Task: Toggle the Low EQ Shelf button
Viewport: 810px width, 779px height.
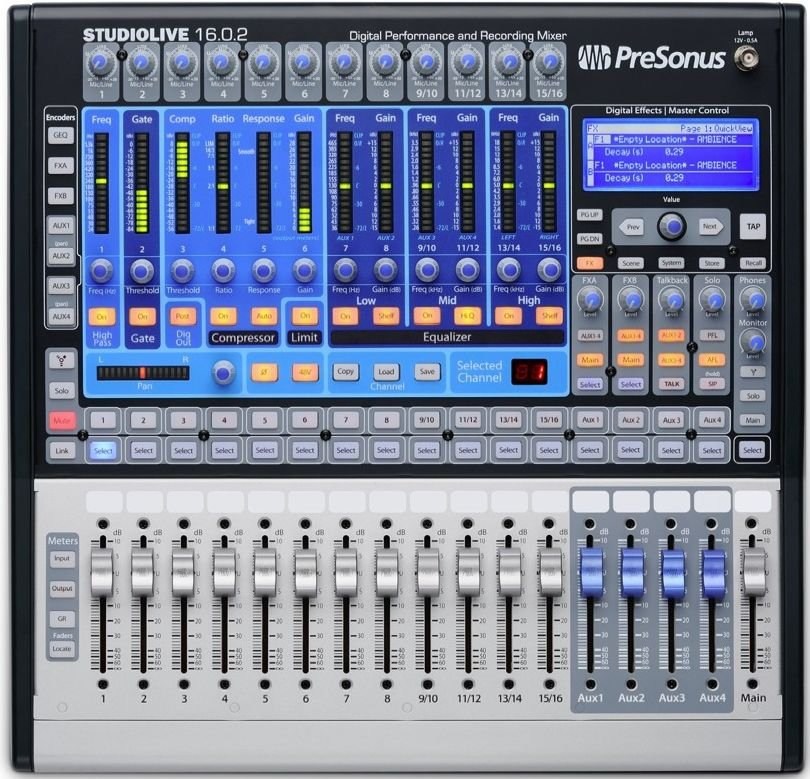Action: pyautogui.click(x=386, y=316)
